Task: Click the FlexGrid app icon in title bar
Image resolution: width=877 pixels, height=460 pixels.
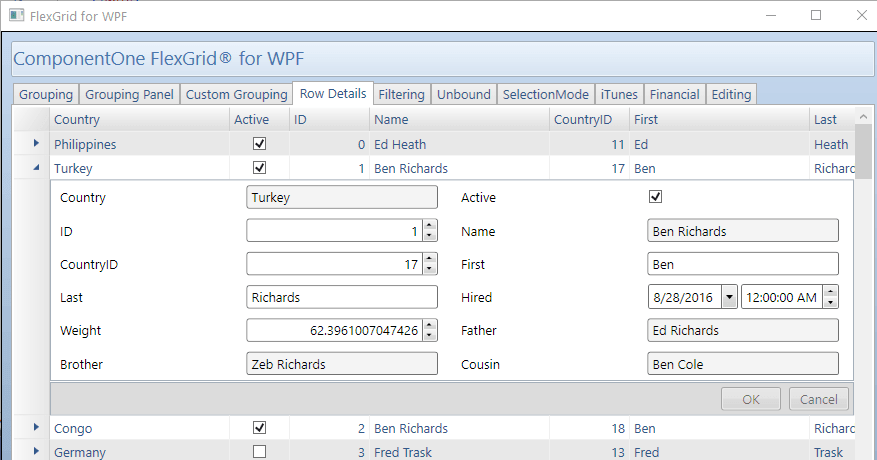Action: click(16, 16)
